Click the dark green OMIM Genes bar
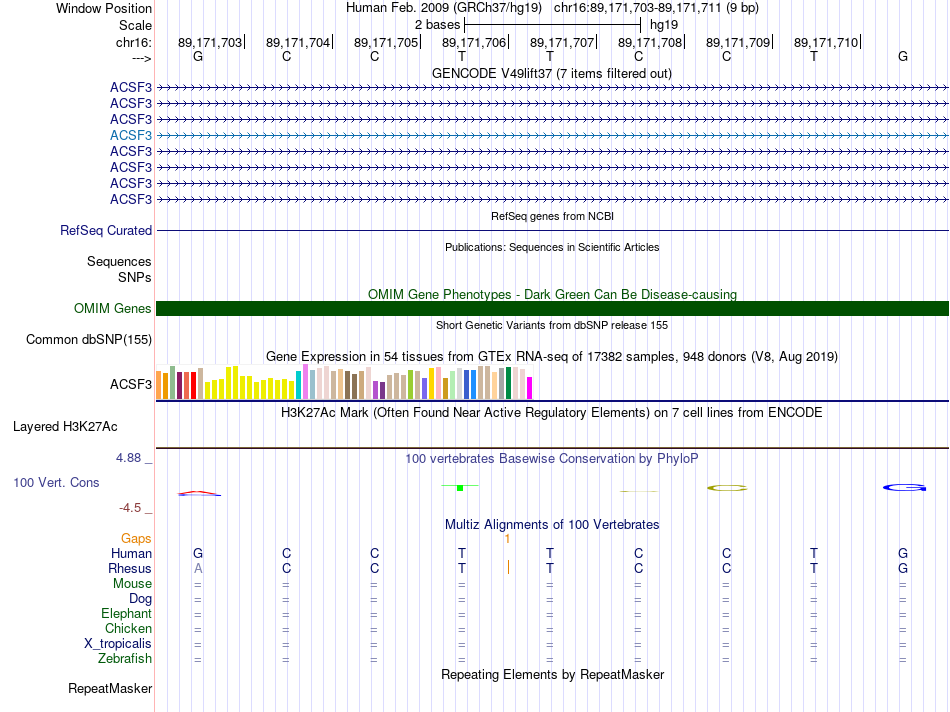The image size is (950, 712). coord(552,309)
